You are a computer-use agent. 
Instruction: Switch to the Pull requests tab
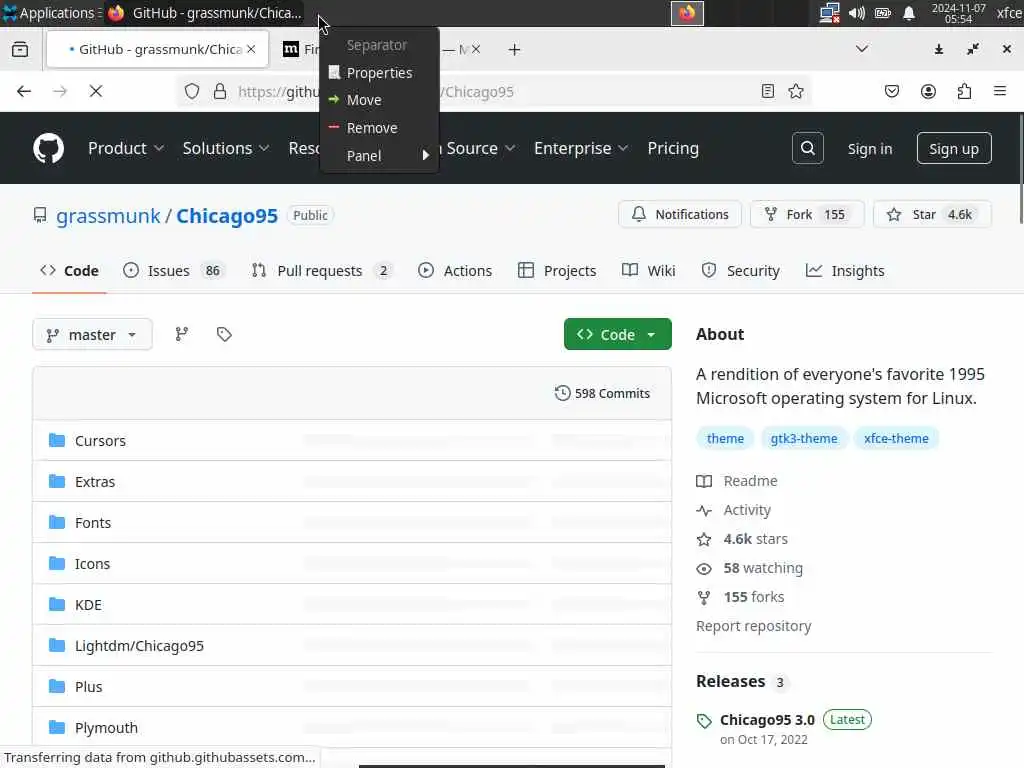point(322,270)
